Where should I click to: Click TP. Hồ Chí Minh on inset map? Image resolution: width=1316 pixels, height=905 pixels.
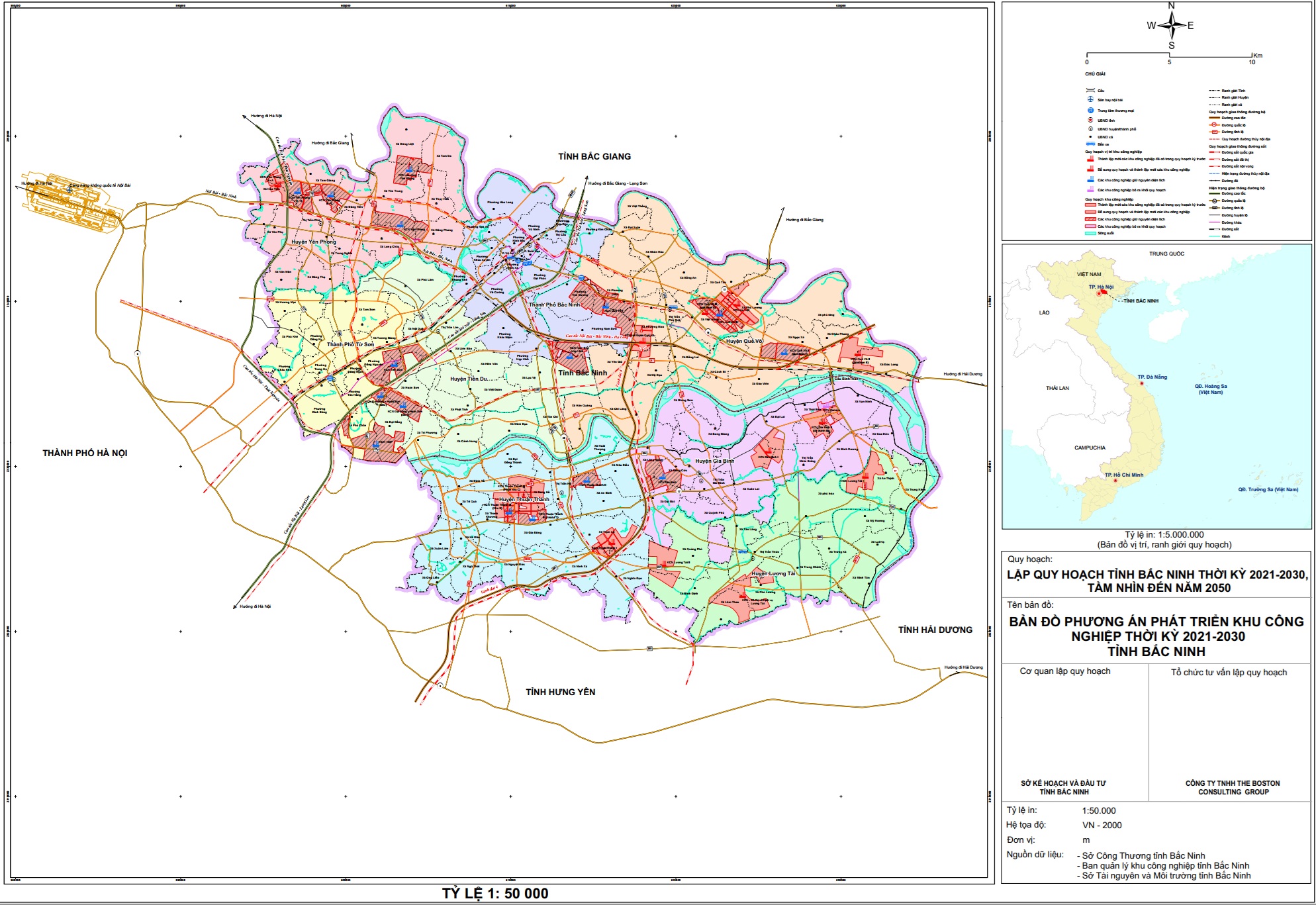pos(1123,475)
